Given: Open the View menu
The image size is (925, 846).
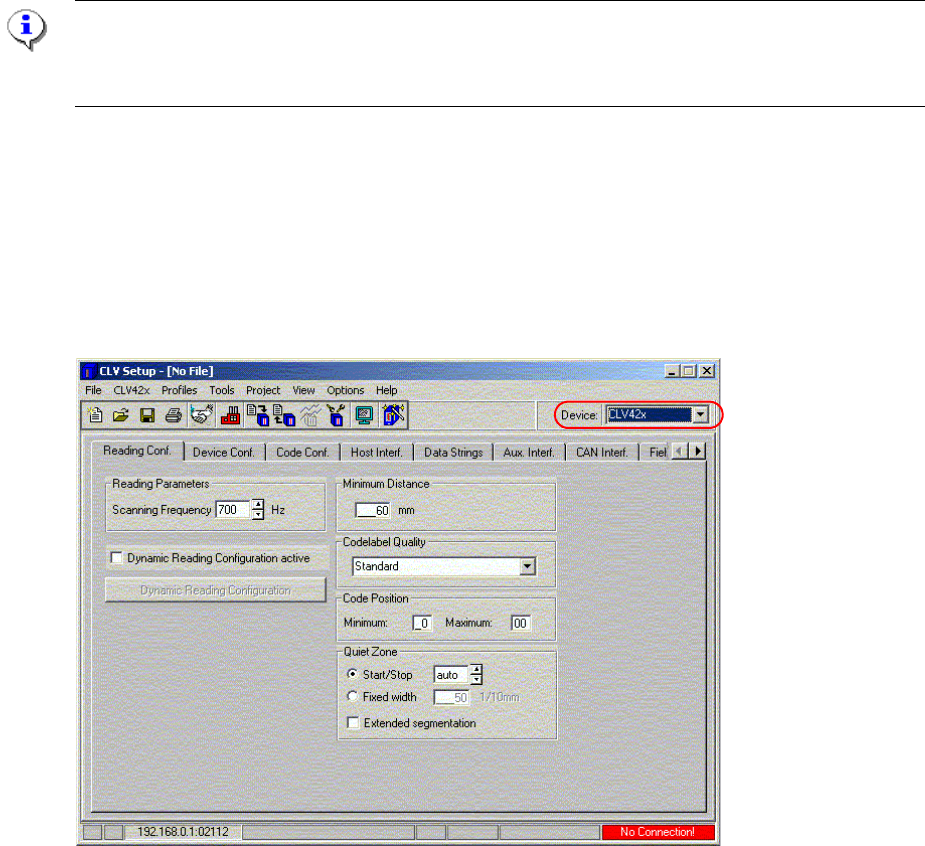Looking at the screenshot, I should point(304,390).
